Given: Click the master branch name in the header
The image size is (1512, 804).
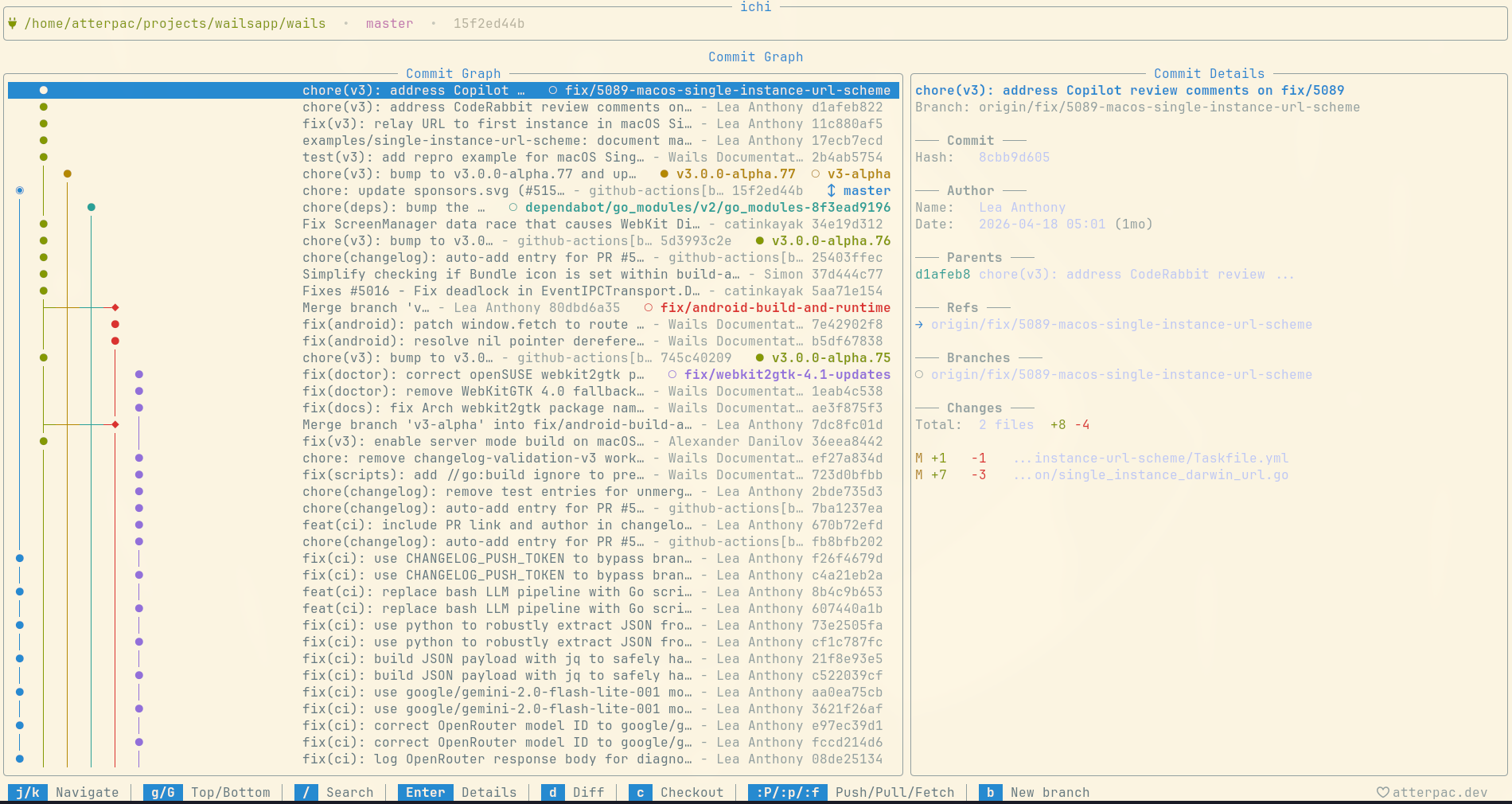Looking at the screenshot, I should 390,23.
